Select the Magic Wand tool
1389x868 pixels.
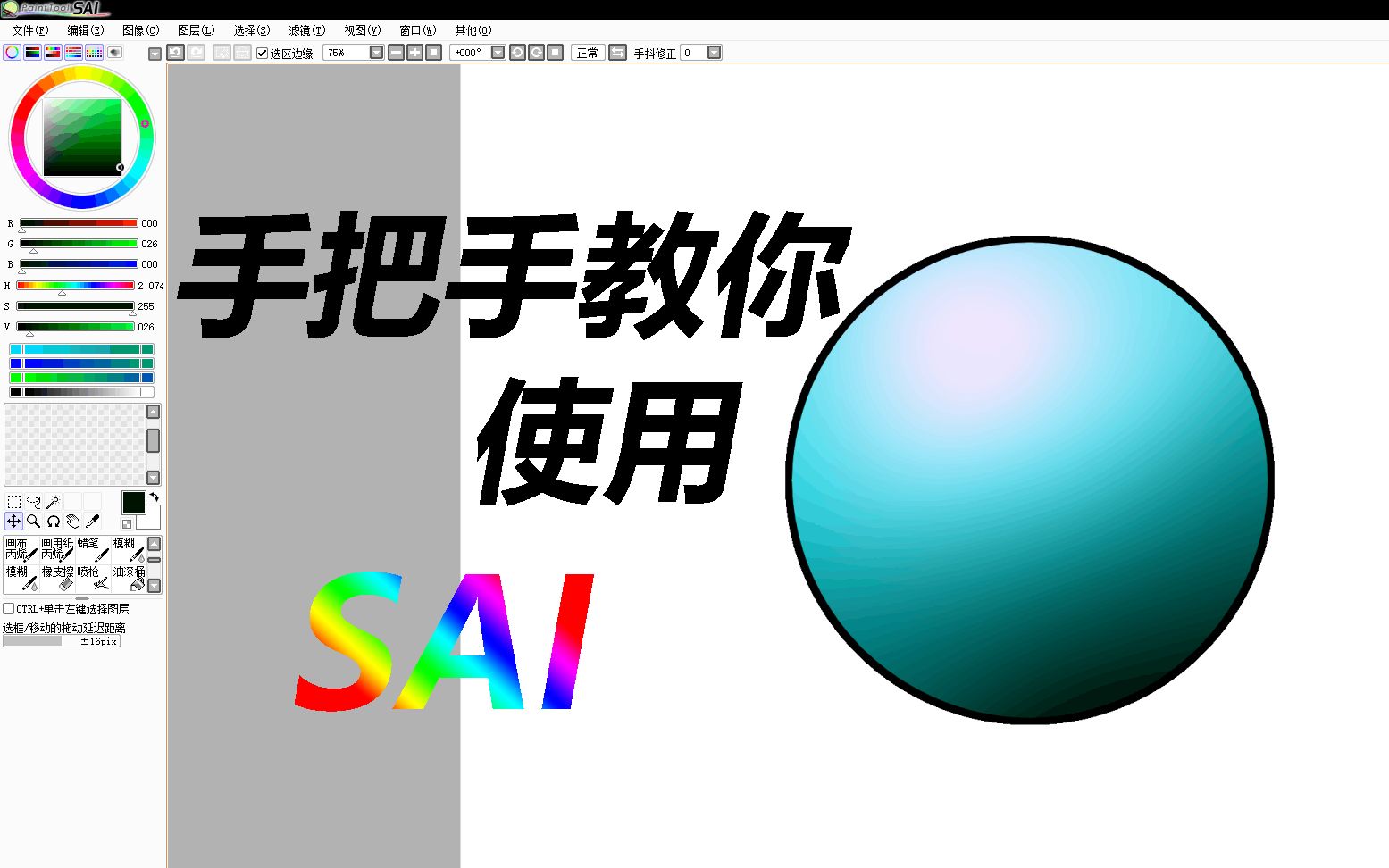coord(54,500)
